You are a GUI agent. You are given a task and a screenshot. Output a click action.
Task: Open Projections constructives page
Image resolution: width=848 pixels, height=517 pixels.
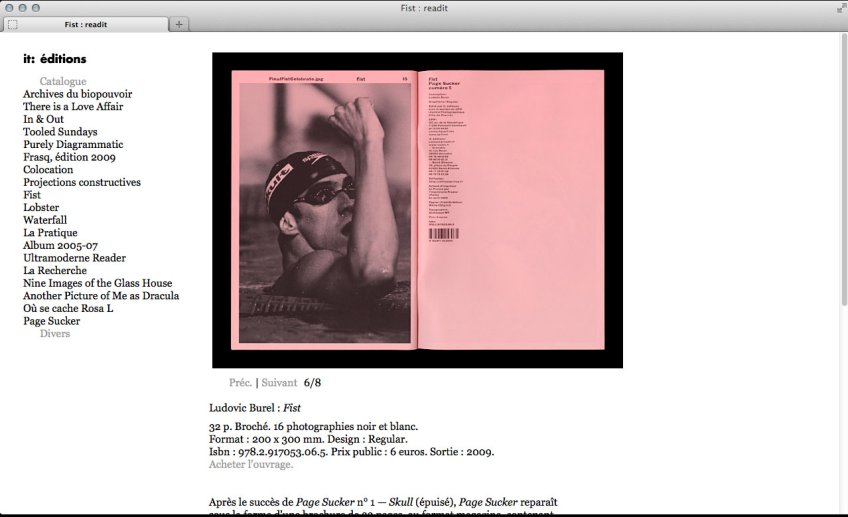pyautogui.click(x=82, y=182)
